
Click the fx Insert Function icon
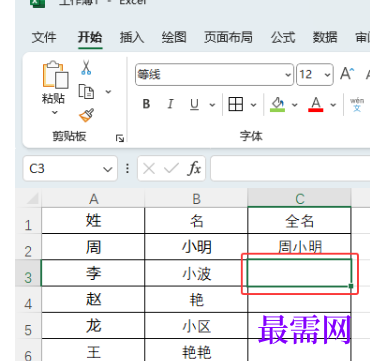pos(194,169)
